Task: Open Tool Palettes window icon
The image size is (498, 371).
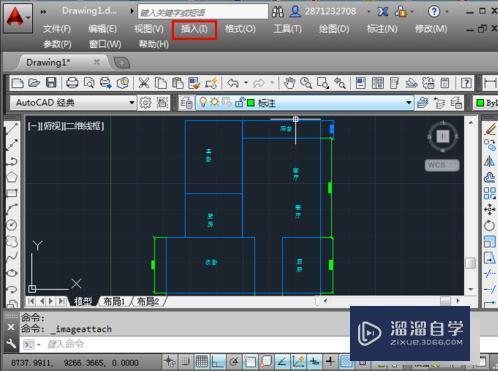Action: (x=394, y=83)
